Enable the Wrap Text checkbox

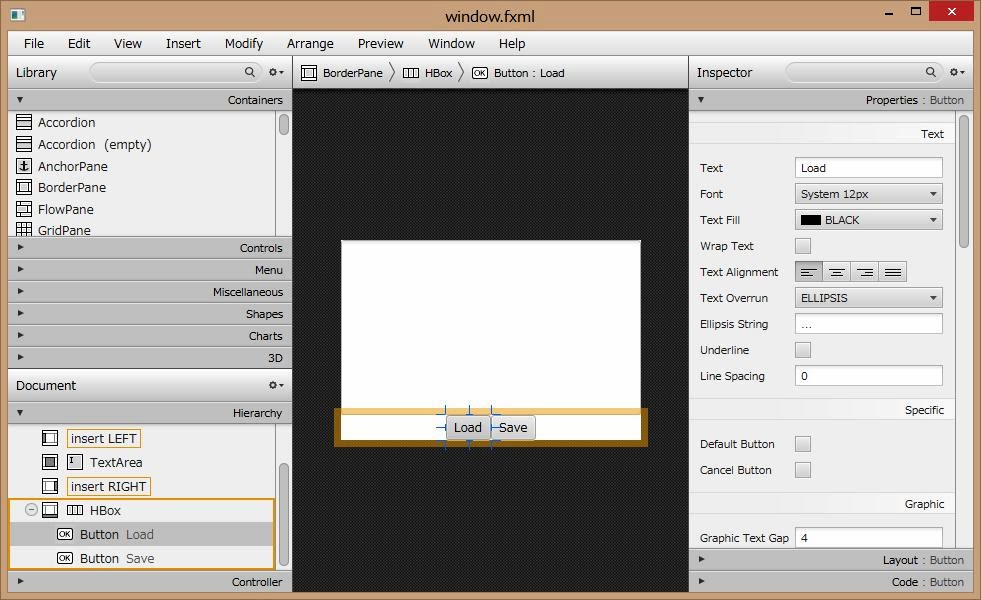(x=803, y=246)
